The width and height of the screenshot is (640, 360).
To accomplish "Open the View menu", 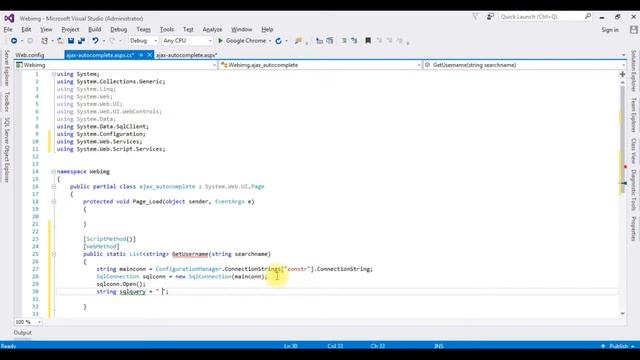I will click(46, 29).
